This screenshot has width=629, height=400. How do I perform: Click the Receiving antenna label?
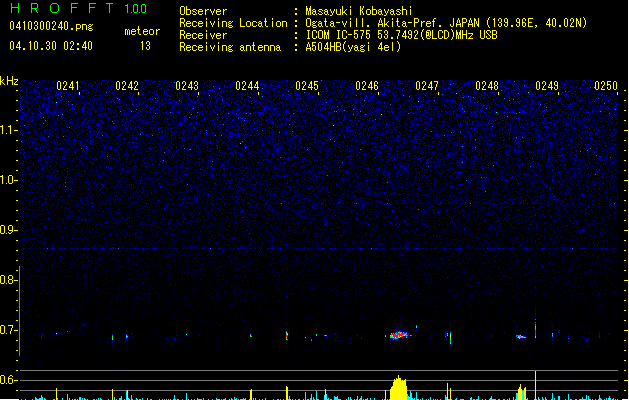pyautogui.click(x=230, y=47)
